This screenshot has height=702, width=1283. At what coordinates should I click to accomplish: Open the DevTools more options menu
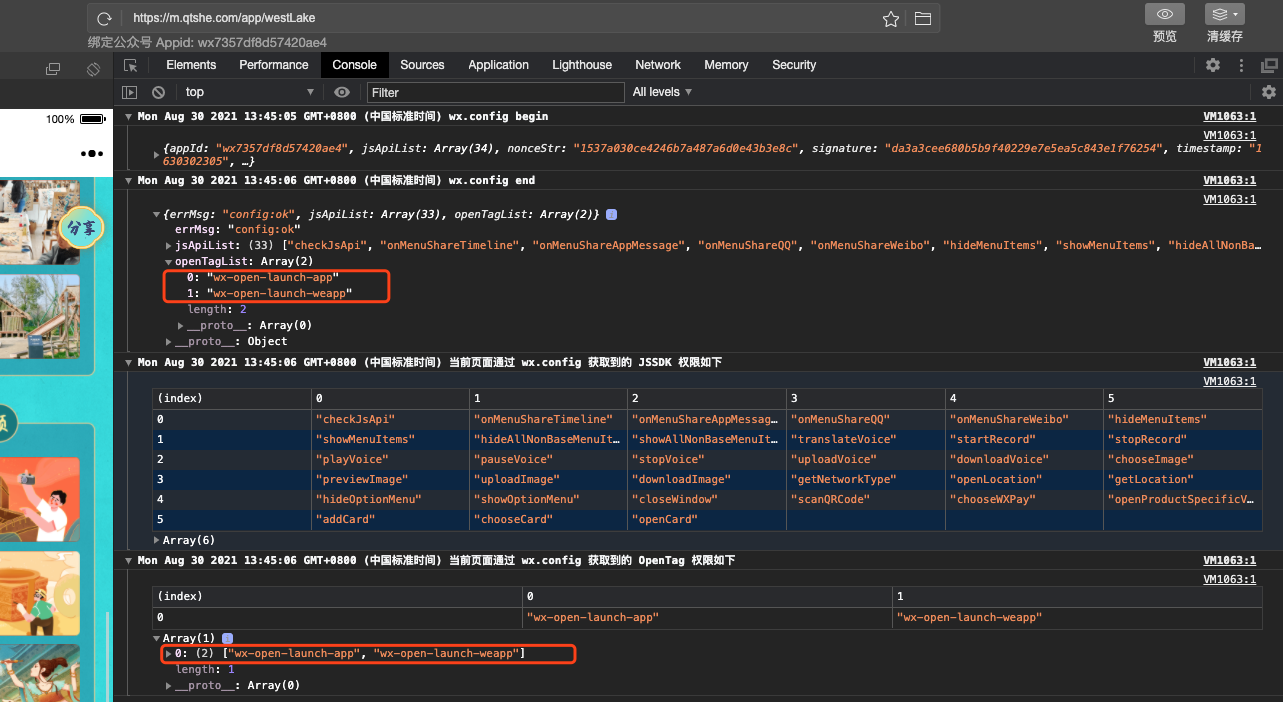pyautogui.click(x=1241, y=65)
